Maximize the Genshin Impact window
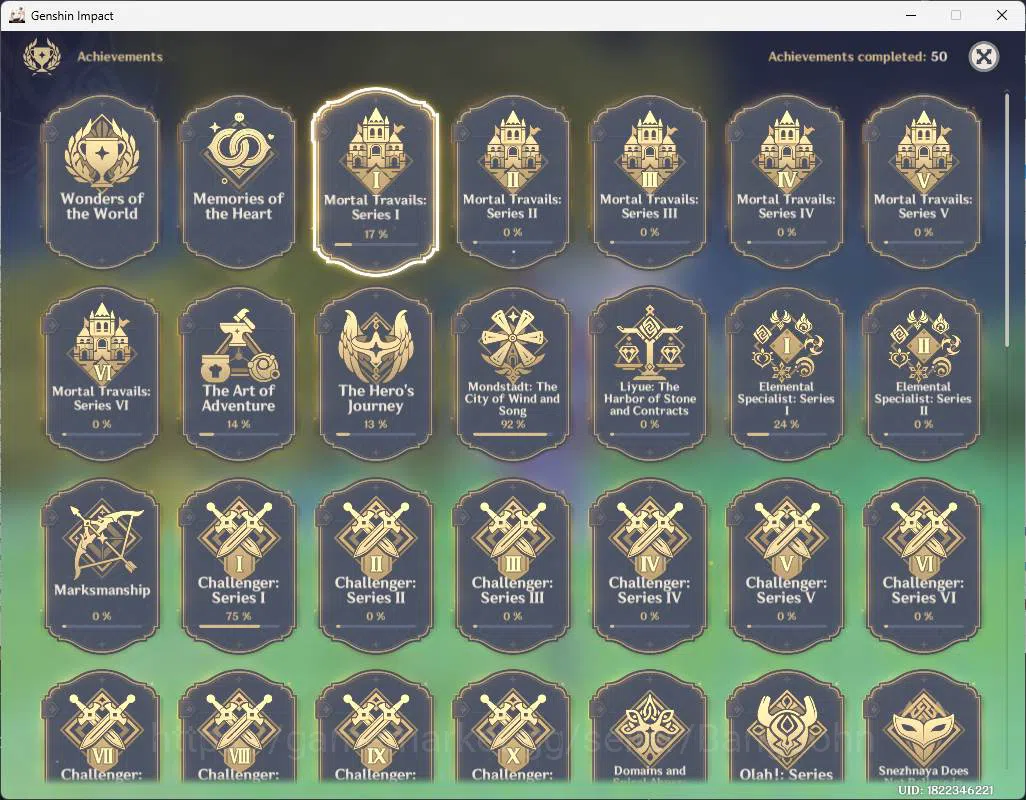The width and height of the screenshot is (1026, 800). pyautogui.click(x=956, y=15)
